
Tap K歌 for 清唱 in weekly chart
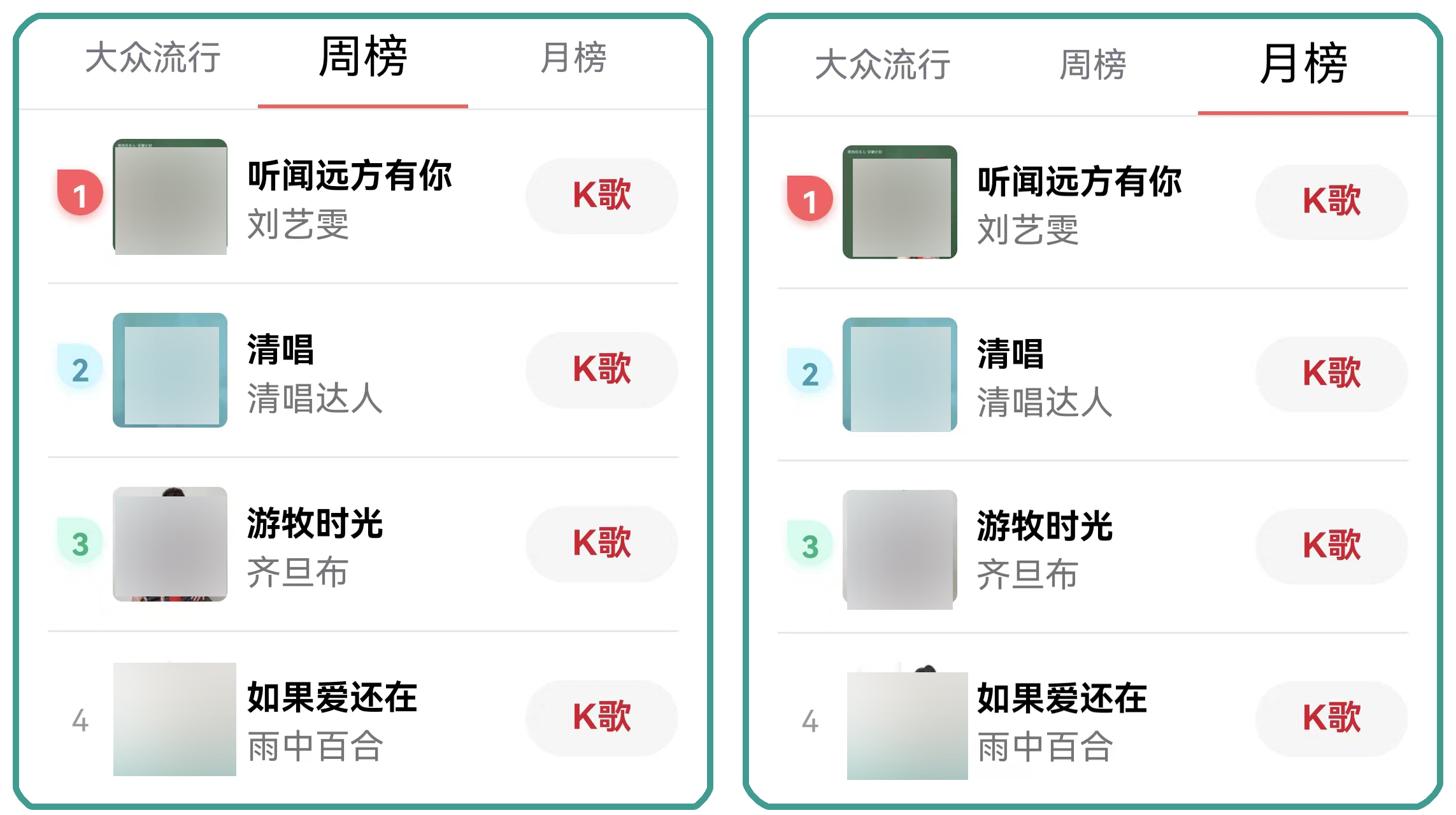click(x=602, y=370)
